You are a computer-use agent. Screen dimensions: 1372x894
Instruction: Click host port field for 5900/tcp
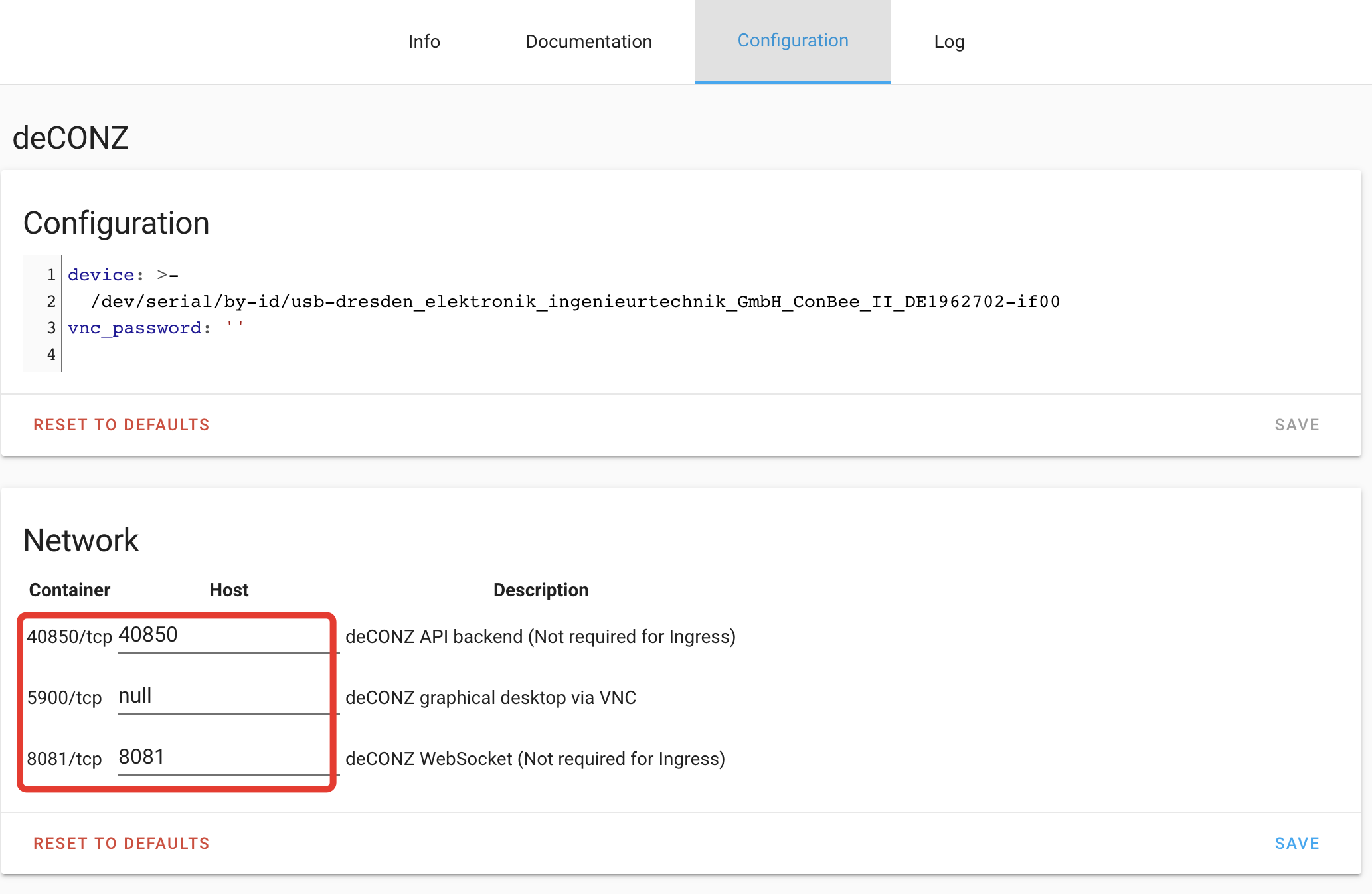click(x=222, y=696)
